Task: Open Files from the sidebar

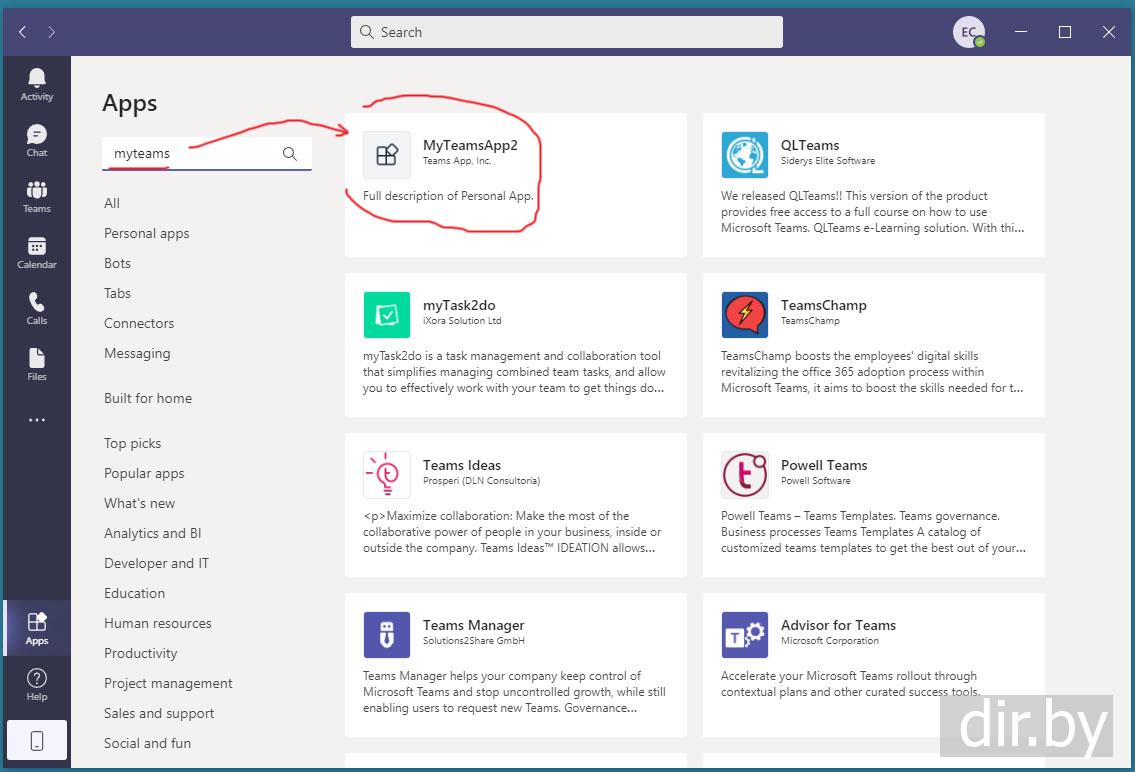Action: [37, 365]
